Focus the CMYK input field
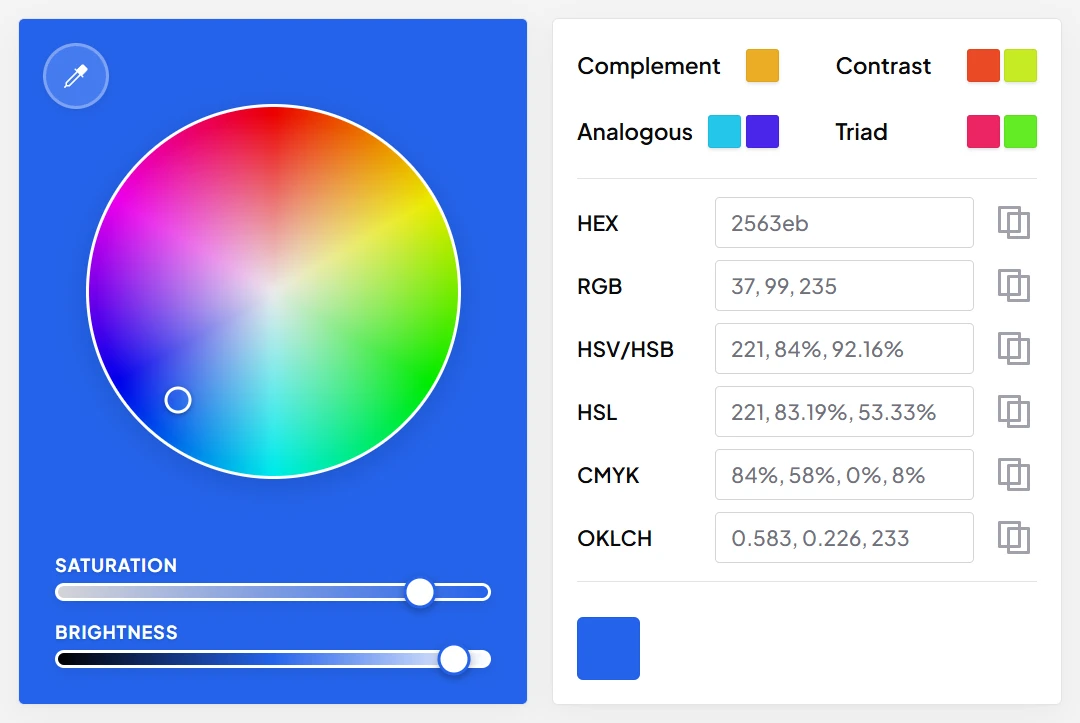The width and height of the screenshot is (1080, 723). tap(844, 475)
